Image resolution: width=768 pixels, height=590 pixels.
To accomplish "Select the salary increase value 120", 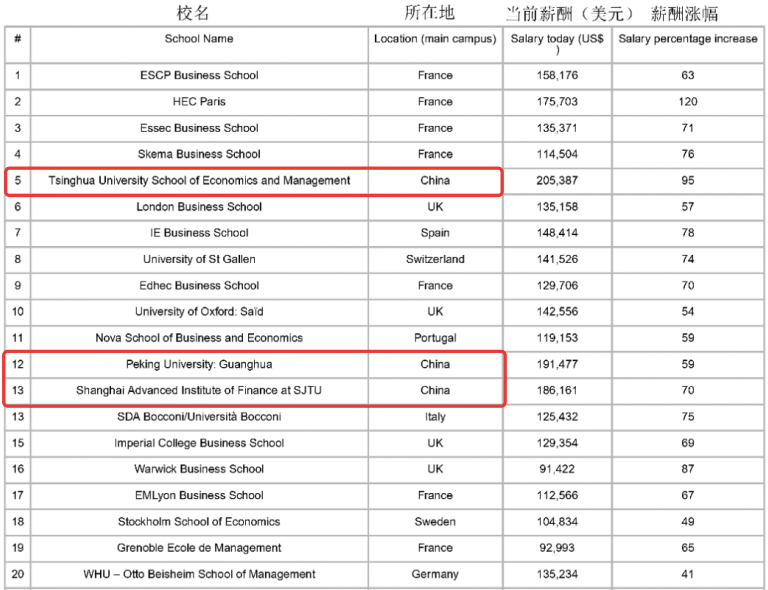I will point(688,102).
